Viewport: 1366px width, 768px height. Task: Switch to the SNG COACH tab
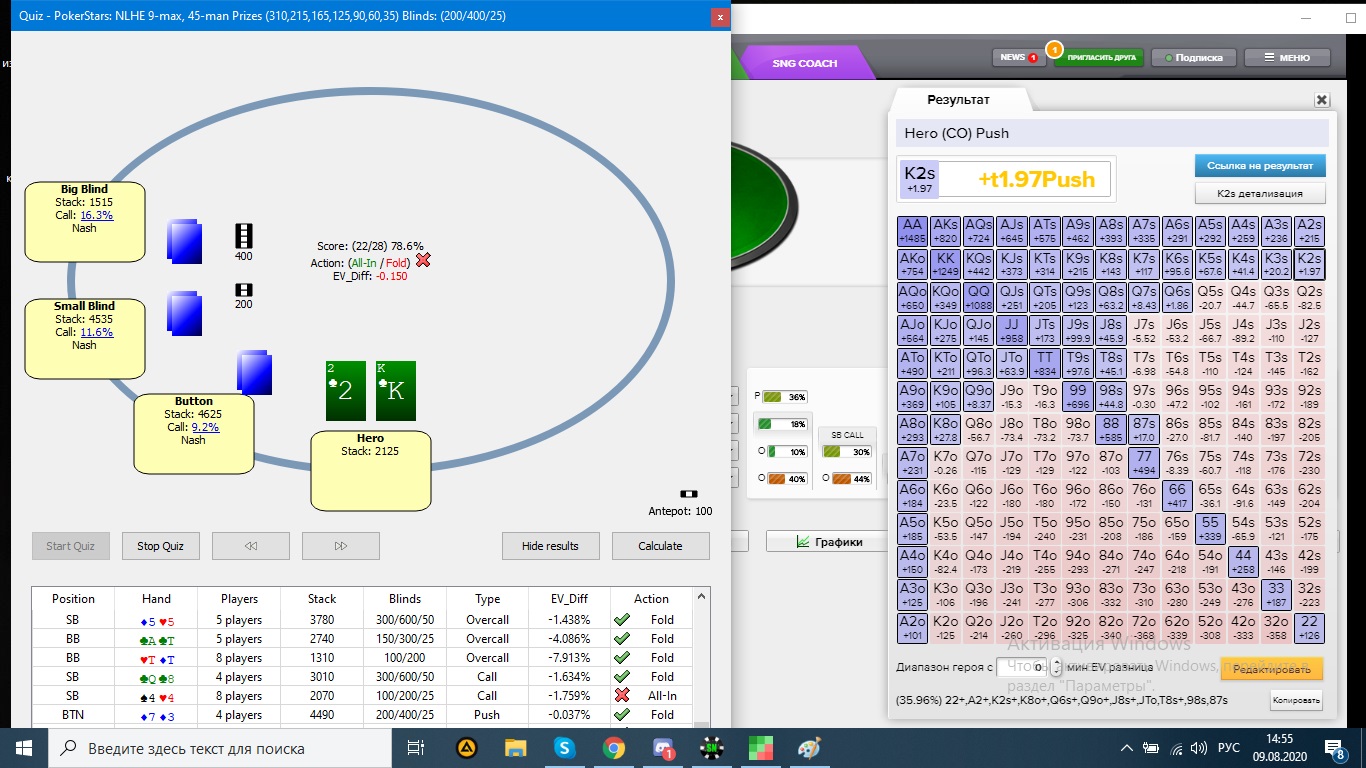[804, 63]
